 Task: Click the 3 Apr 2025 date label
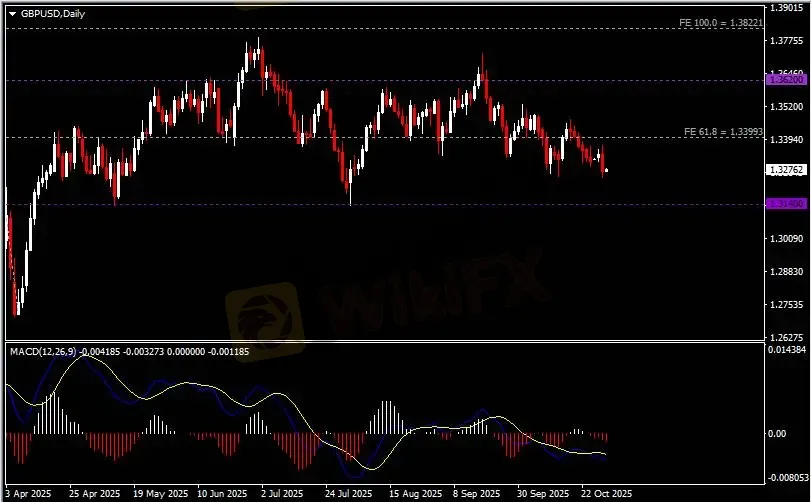coord(28,493)
